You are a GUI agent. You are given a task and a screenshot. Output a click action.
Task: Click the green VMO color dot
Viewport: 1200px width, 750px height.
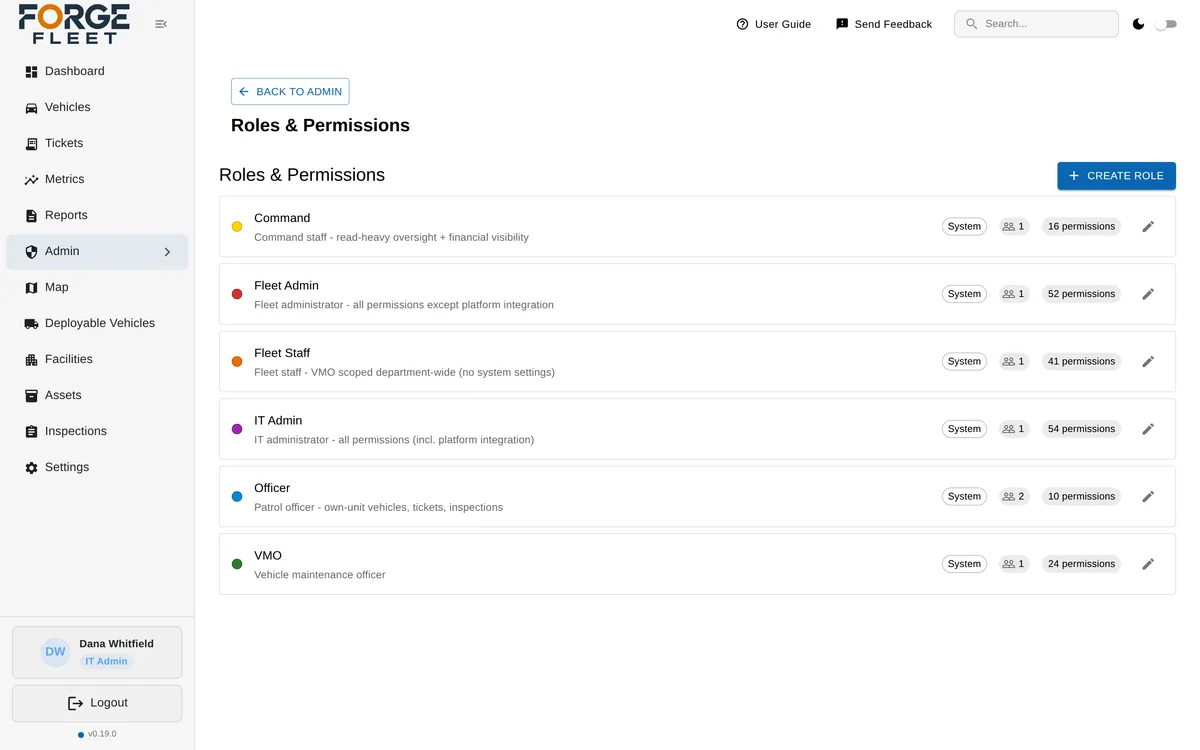pyautogui.click(x=237, y=564)
